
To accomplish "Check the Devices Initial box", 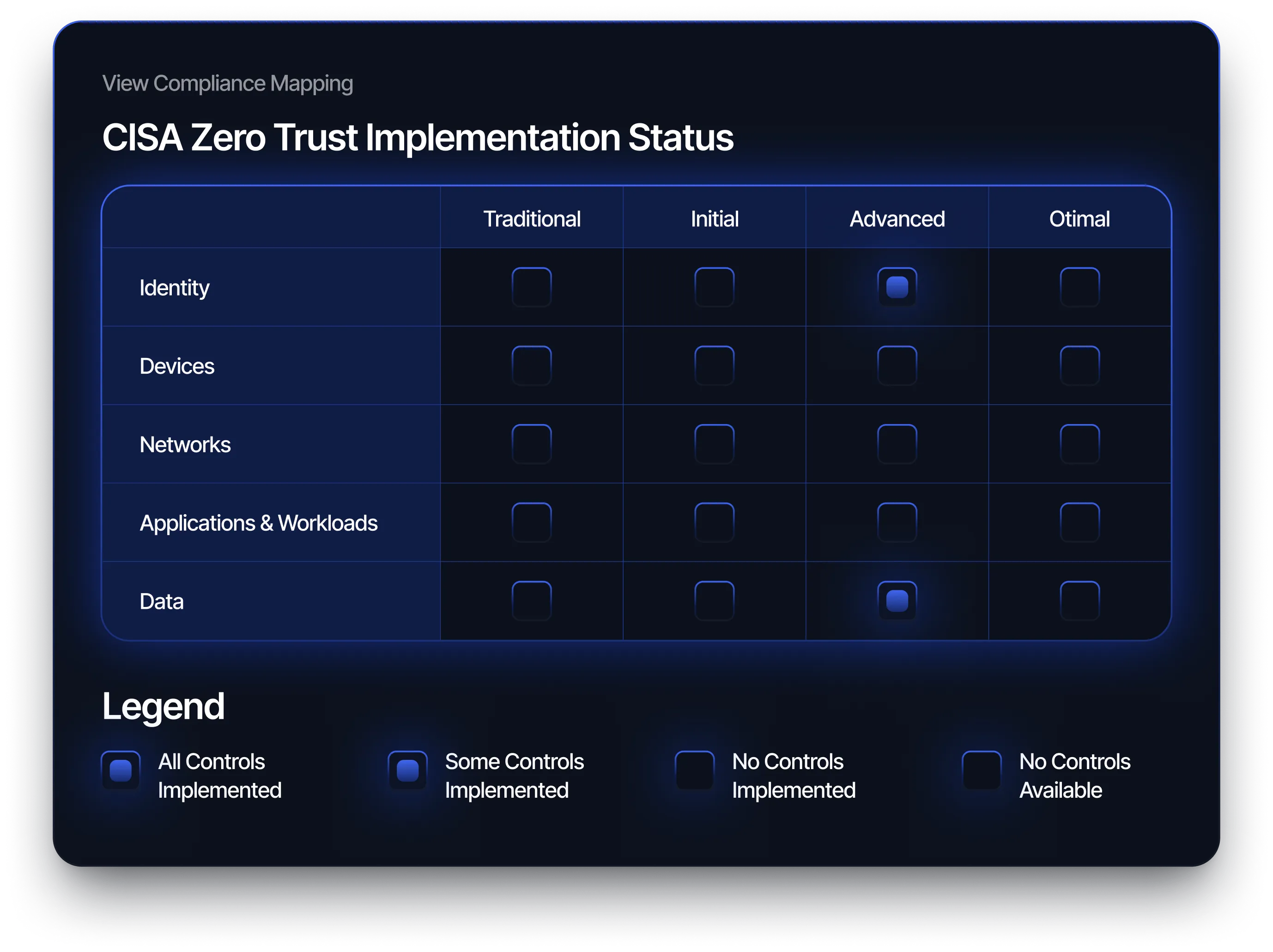I will coord(714,365).
